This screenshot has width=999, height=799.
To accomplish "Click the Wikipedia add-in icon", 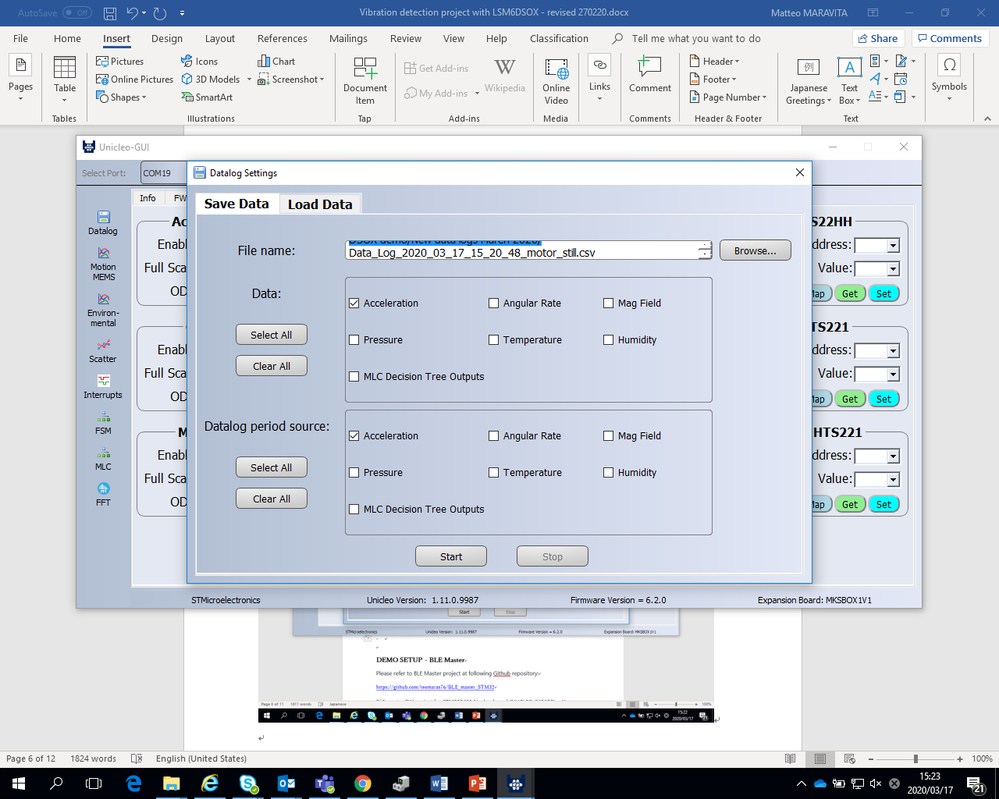I will tap(505, 75).
